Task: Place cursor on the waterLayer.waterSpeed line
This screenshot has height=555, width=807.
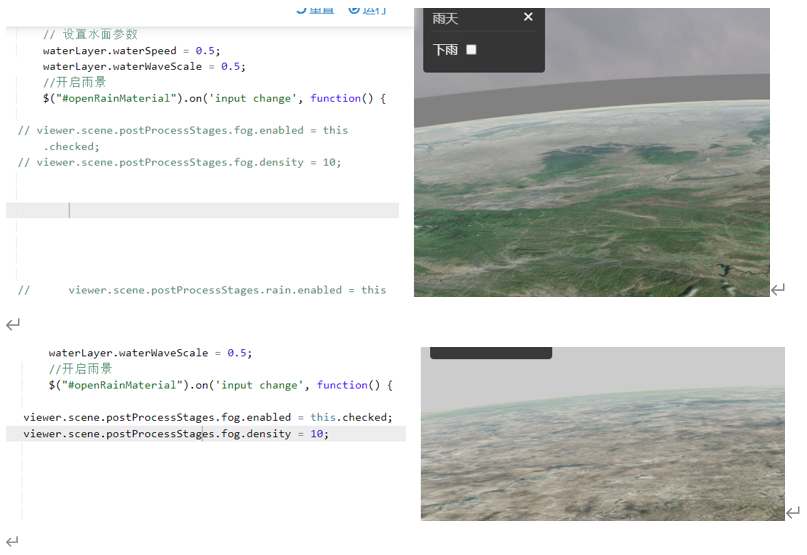Action: [x=130, y=50]
